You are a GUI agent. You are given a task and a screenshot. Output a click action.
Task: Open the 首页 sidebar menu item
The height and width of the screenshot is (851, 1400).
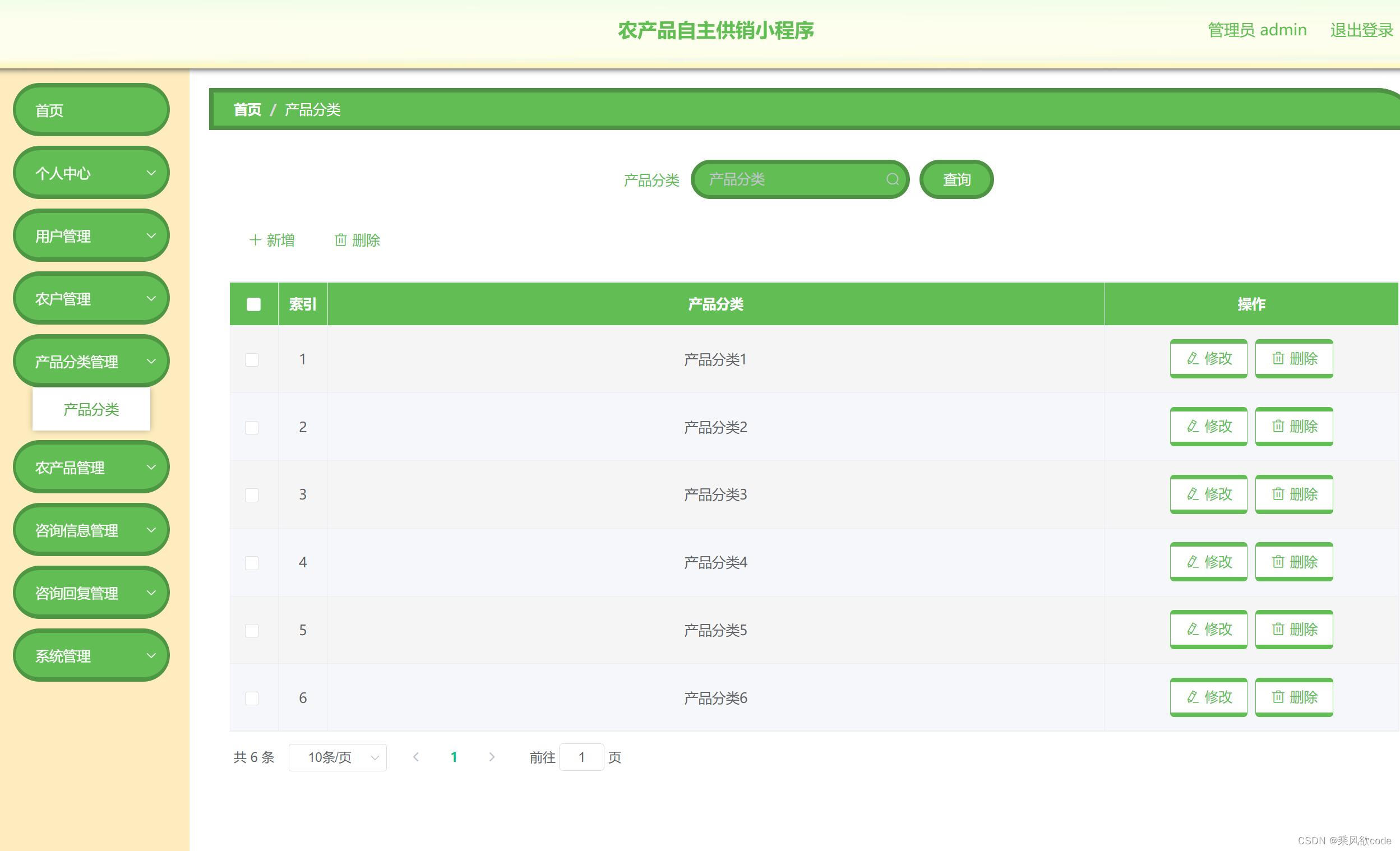click(x=91, y=110)
